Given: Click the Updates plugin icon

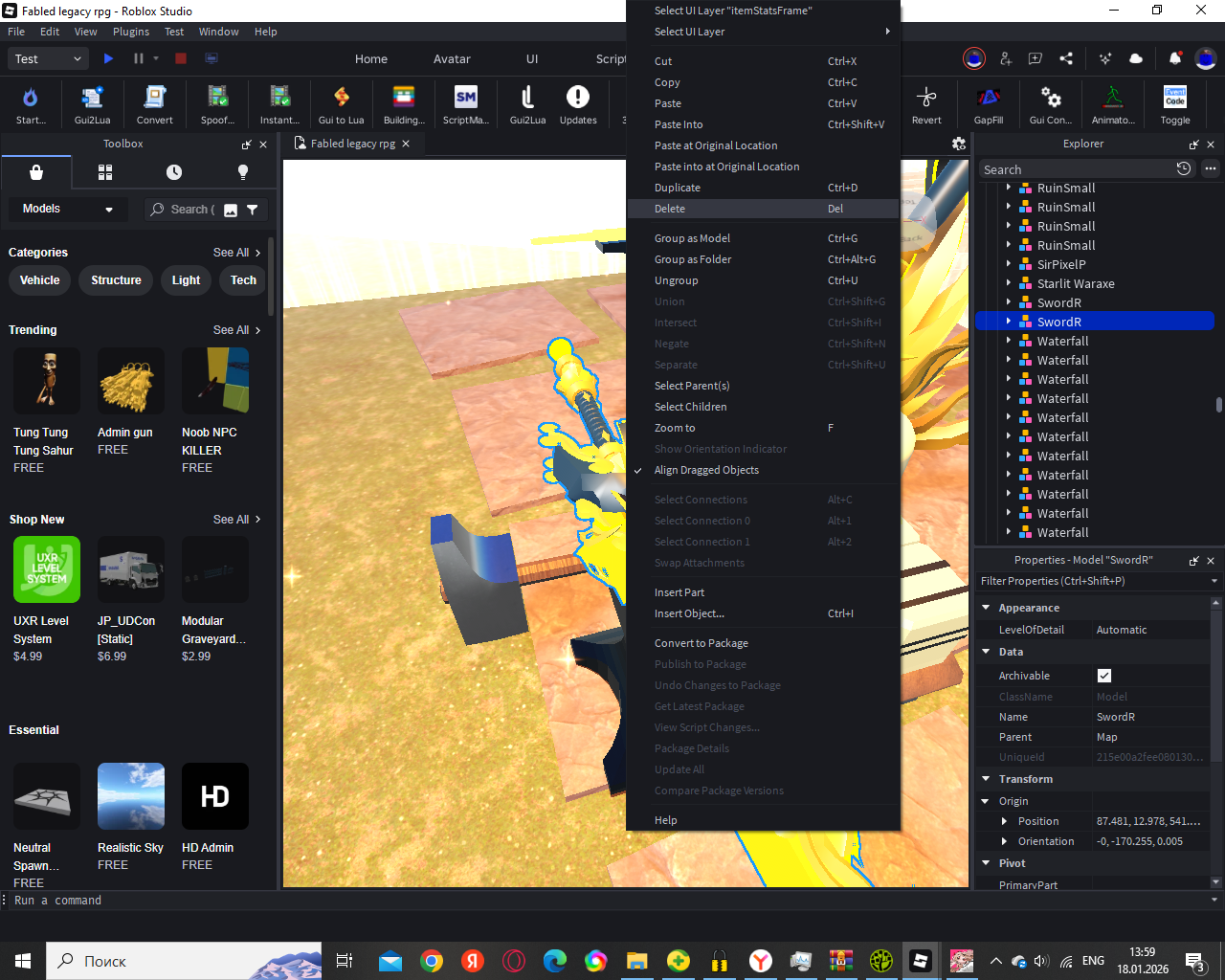Looking at the screenshot, I should tap(578, 104).
